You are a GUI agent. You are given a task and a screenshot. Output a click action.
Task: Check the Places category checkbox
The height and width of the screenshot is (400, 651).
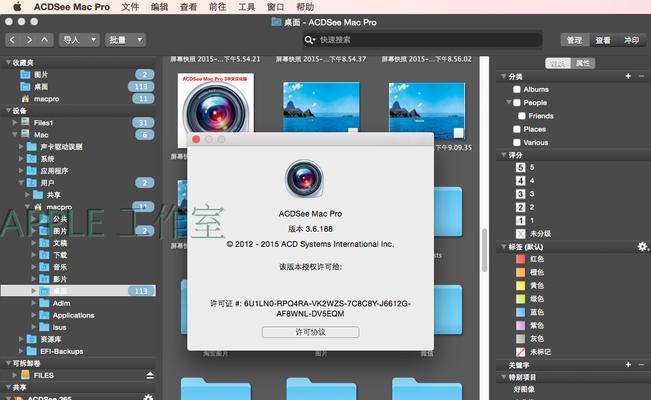[x=517, y=129]
